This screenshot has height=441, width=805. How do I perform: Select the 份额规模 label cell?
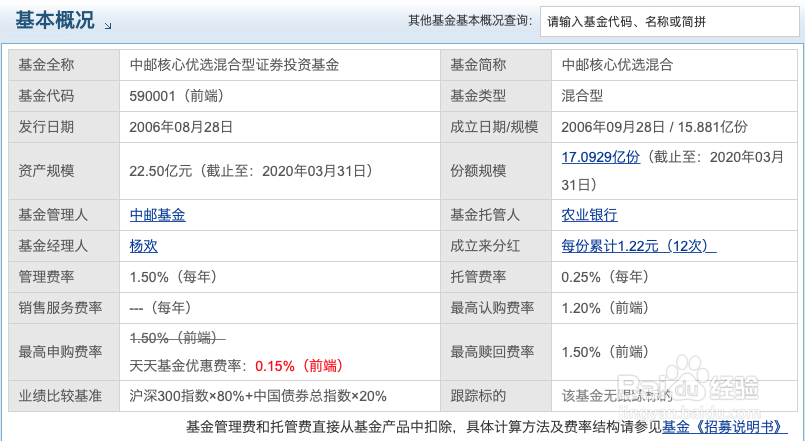coord(496,171)
